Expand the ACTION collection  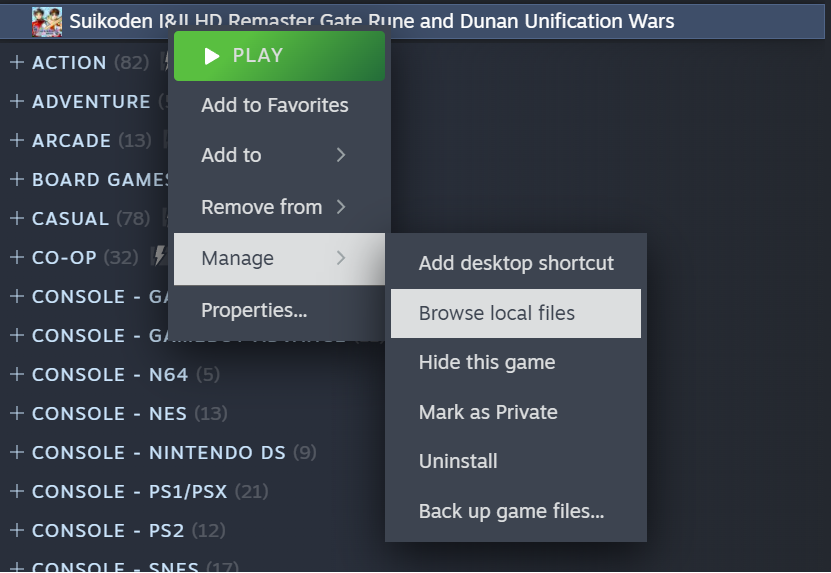16,62
